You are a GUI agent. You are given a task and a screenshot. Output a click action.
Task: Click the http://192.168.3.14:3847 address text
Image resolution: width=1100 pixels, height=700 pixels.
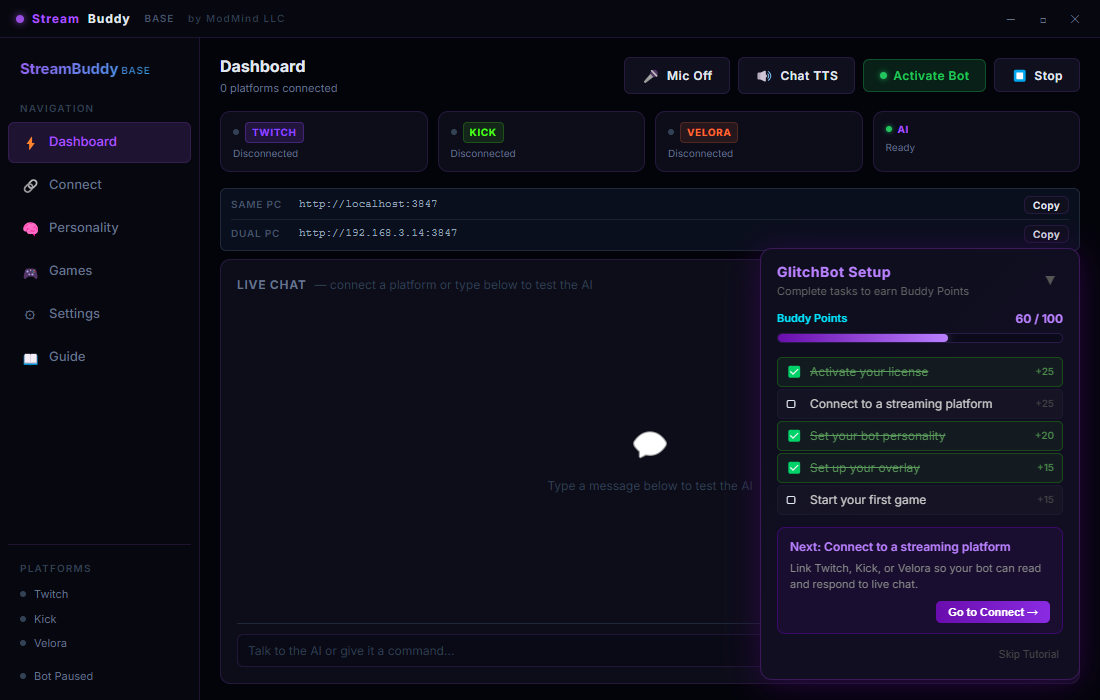click(x=378, y=233)
